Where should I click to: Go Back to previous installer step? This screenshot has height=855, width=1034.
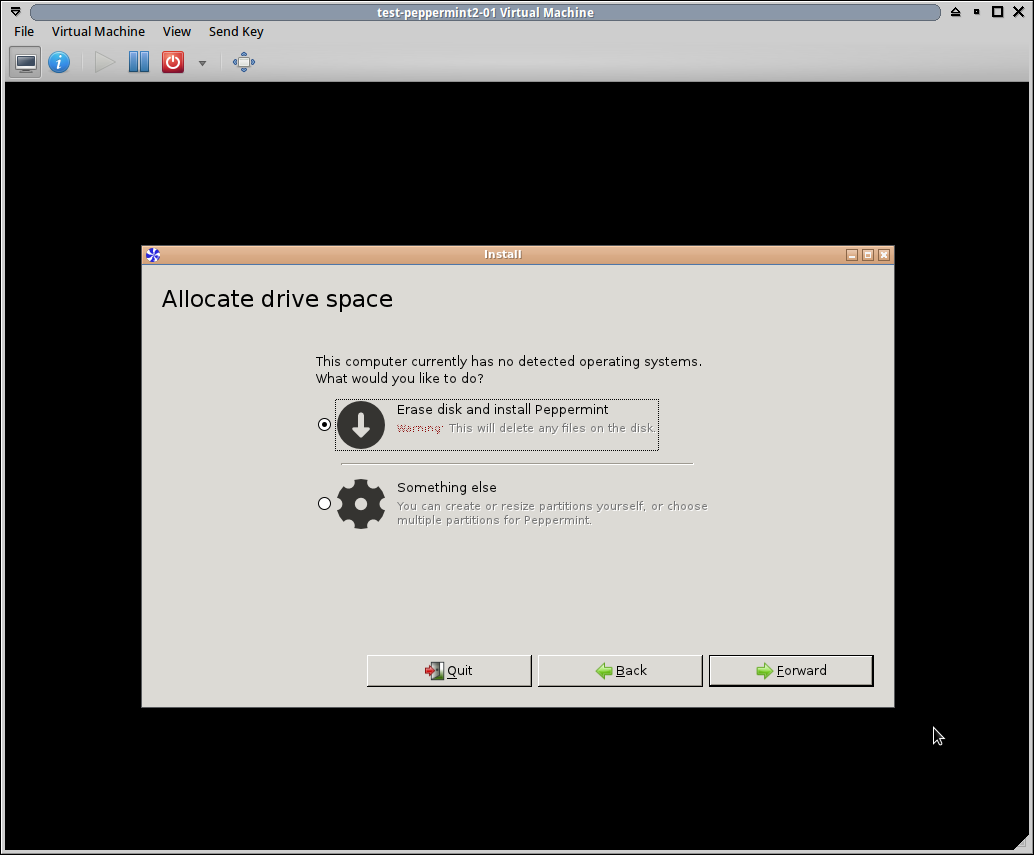621,670
